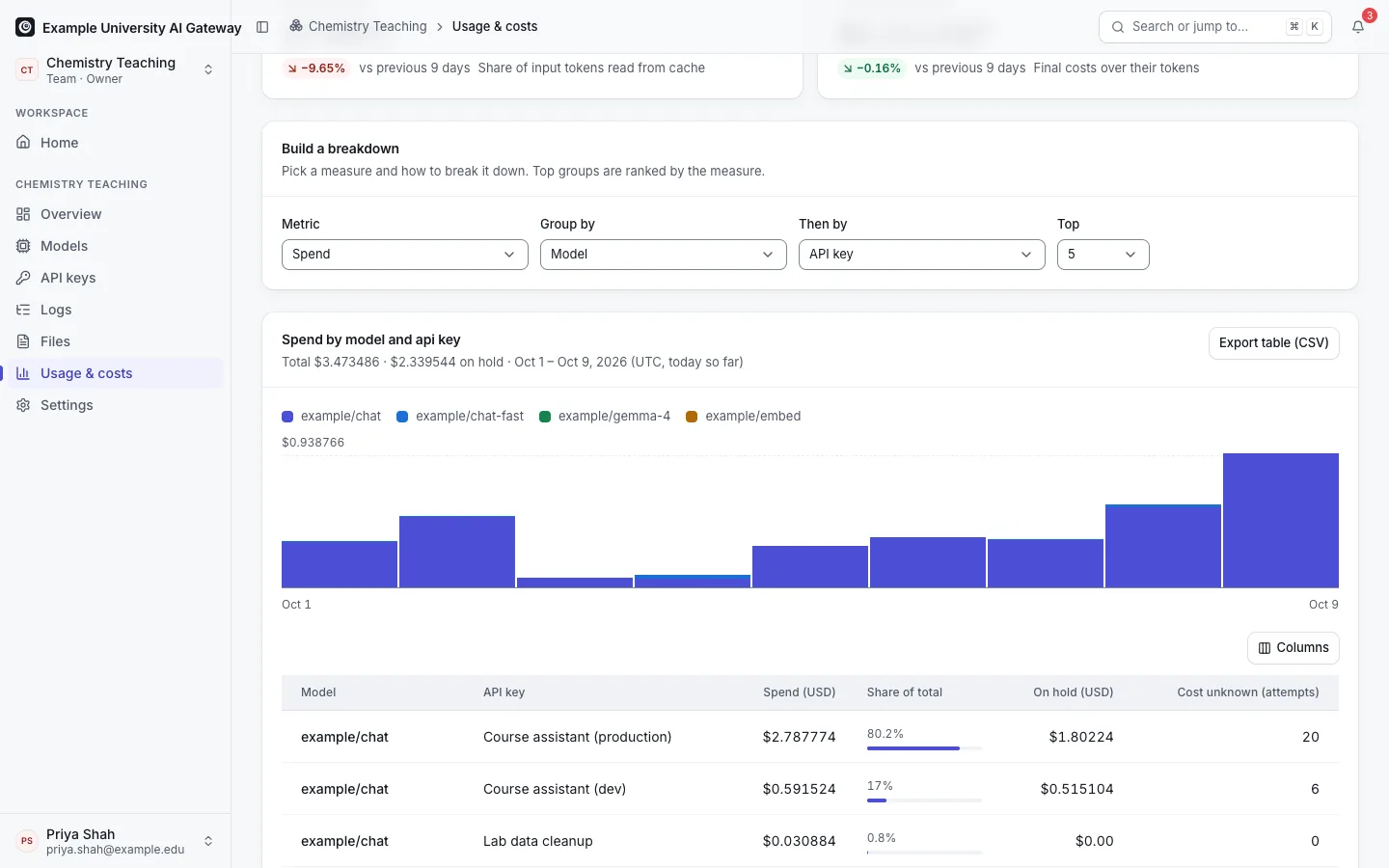This screenshot has height=868, width=1389.
Task: Expand the Priya Shah account menu
Action: (116, 841)
